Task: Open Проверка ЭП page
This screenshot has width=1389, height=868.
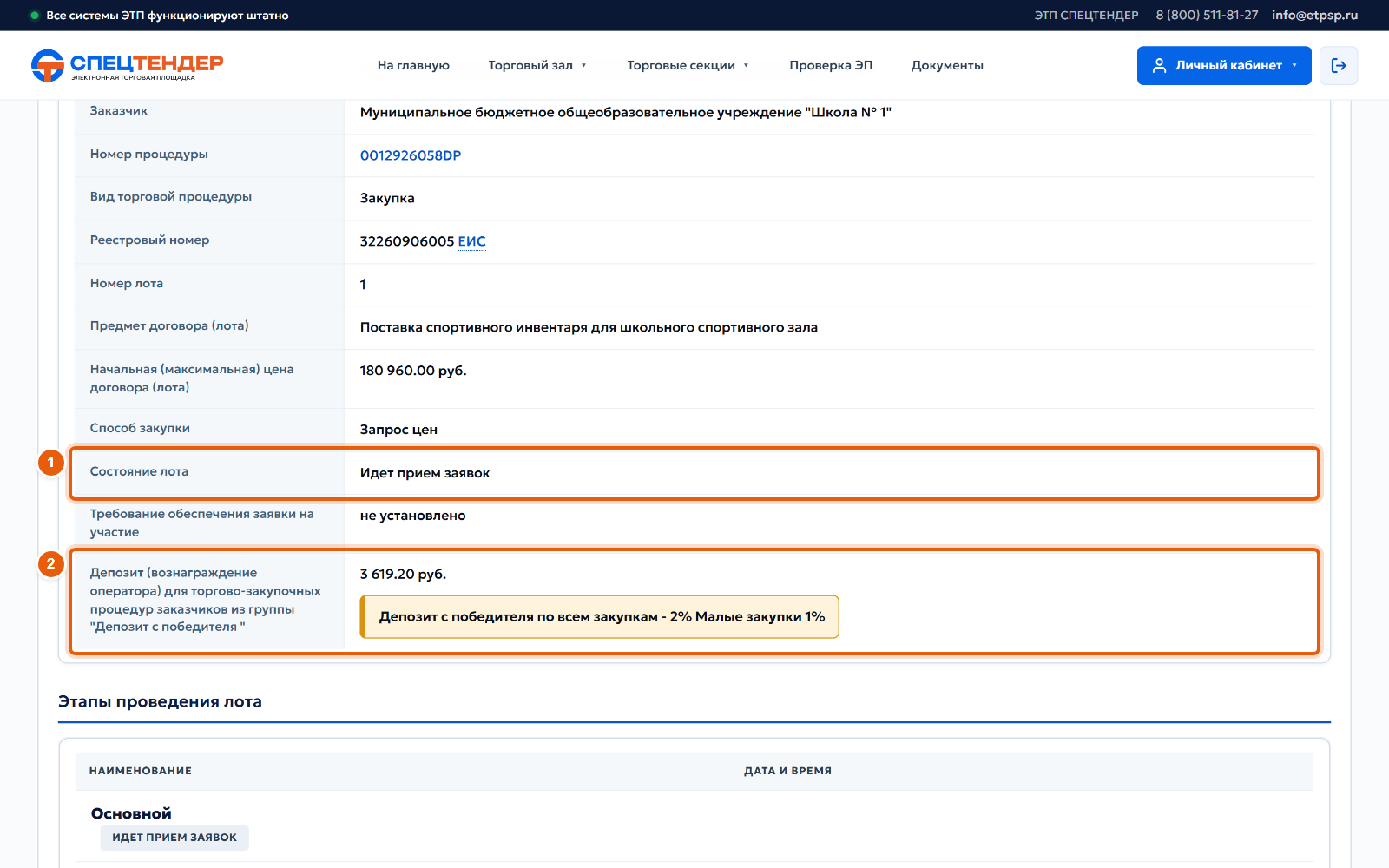Action: tap(831, 65)
